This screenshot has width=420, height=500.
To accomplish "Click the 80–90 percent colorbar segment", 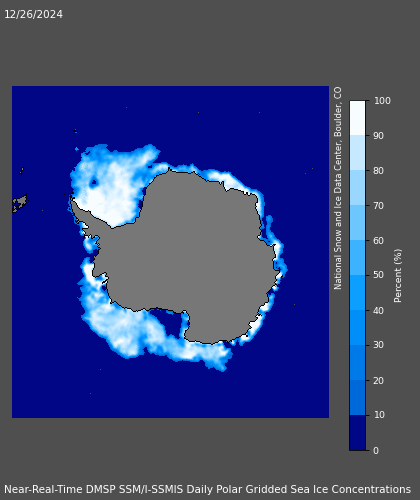I will (x=357, y=152).
